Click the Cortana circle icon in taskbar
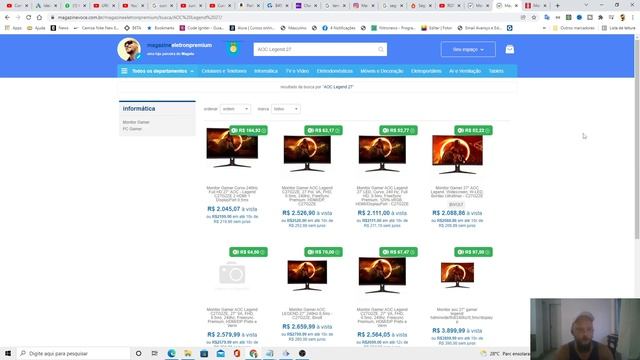The width and height of the screenshot is (640, 360). pos(138,353)
